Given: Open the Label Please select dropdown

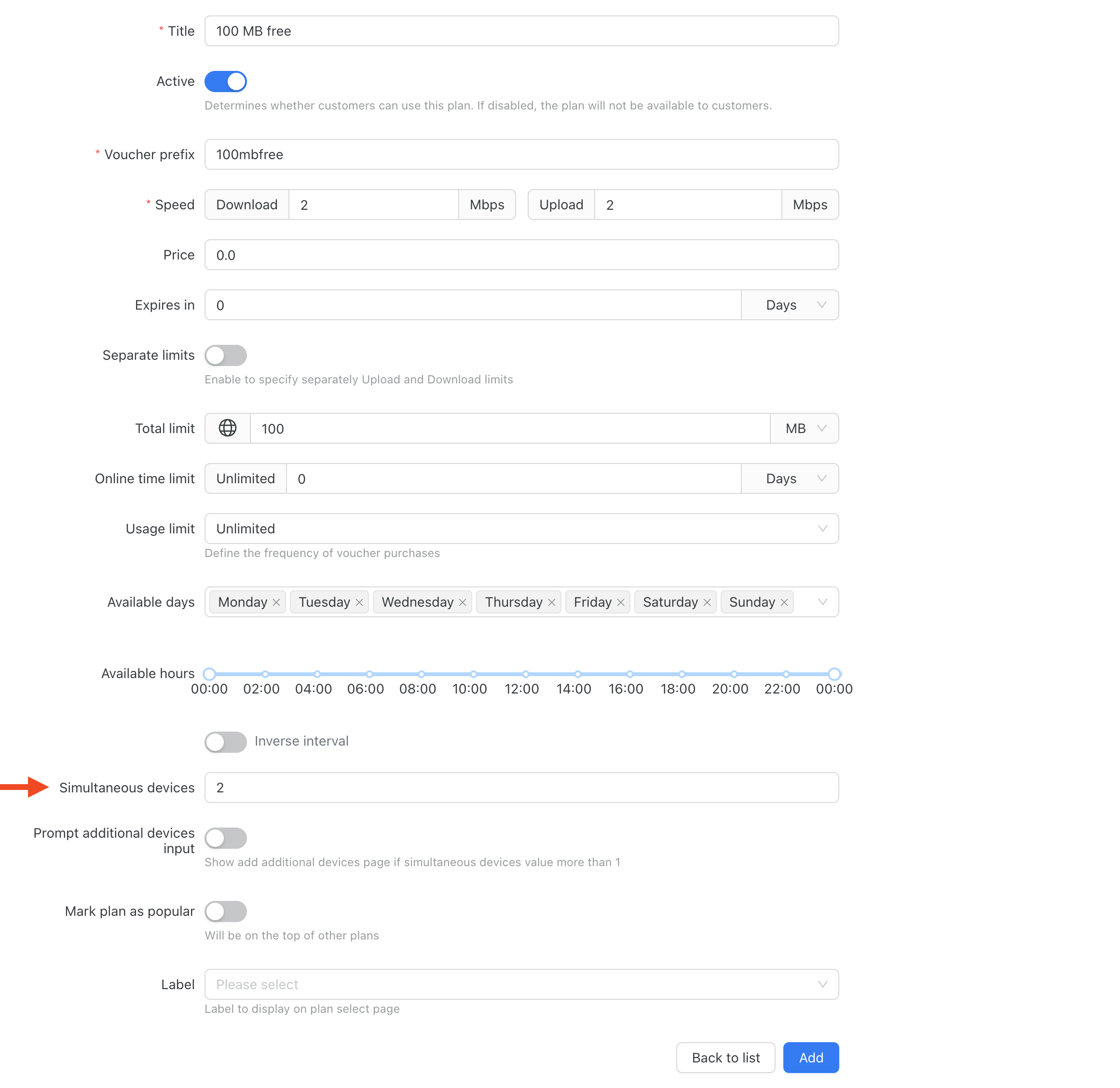Looking at the screenshot, I should coord(522,985).
